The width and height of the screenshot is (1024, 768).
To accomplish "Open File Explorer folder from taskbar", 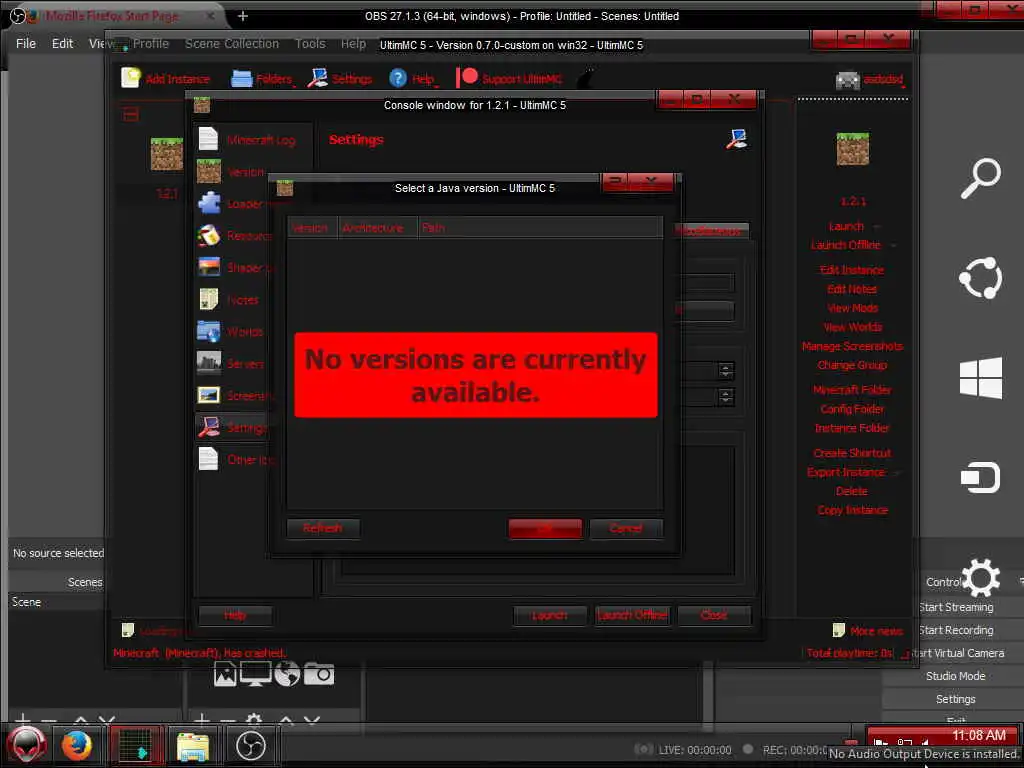I will coord(193,746).
